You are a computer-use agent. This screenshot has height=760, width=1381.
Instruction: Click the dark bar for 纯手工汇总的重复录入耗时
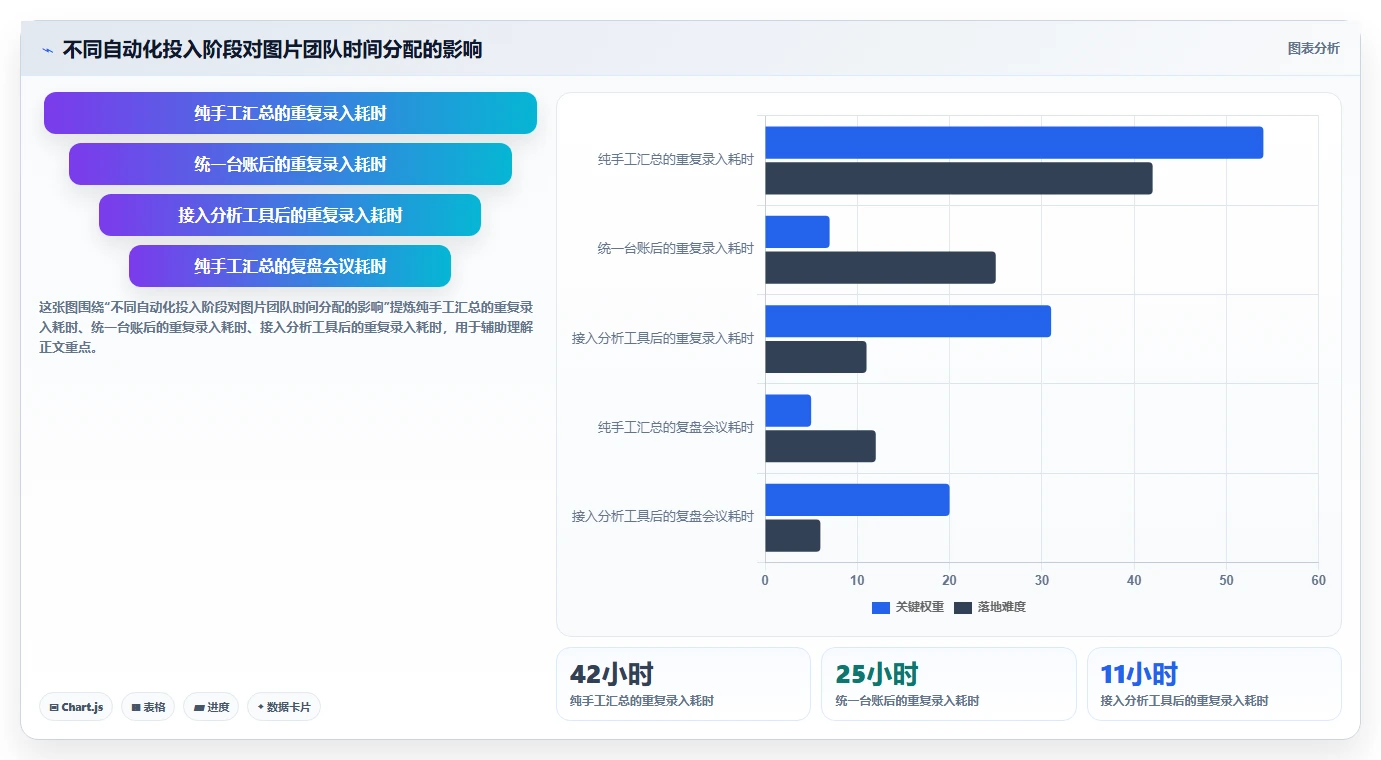click(959, 178)
